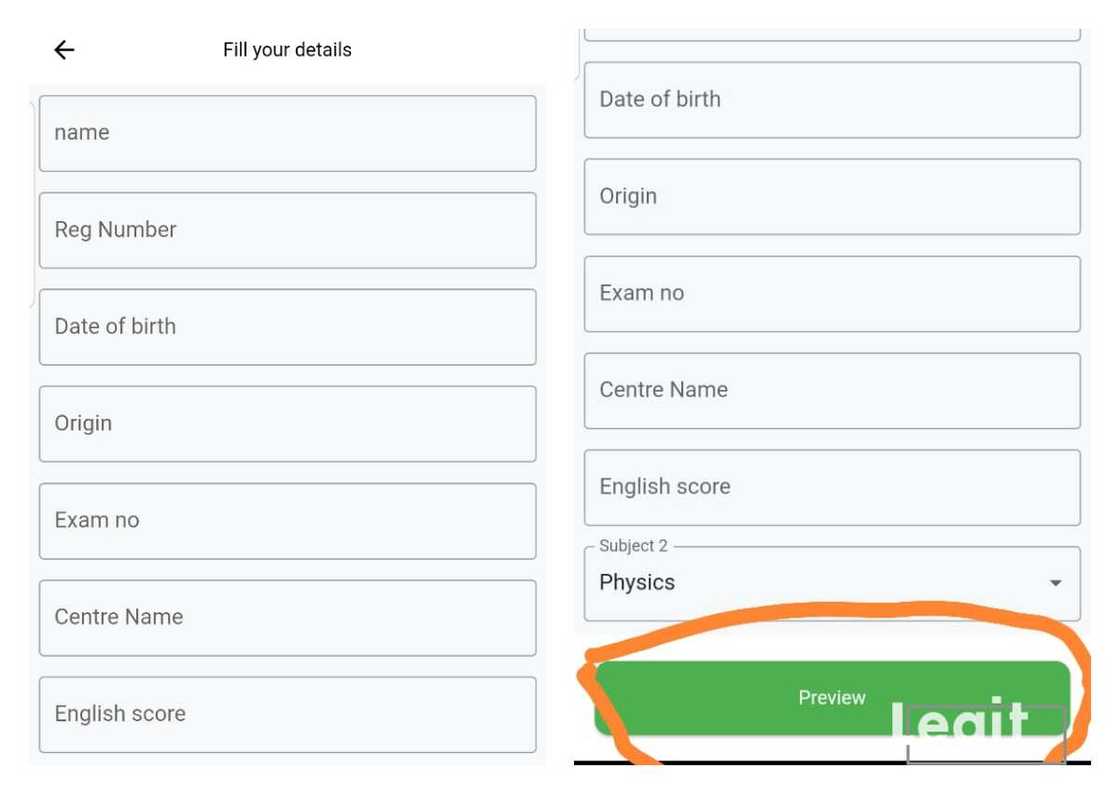
Task: Click the name input field
Action: (287, 133)
